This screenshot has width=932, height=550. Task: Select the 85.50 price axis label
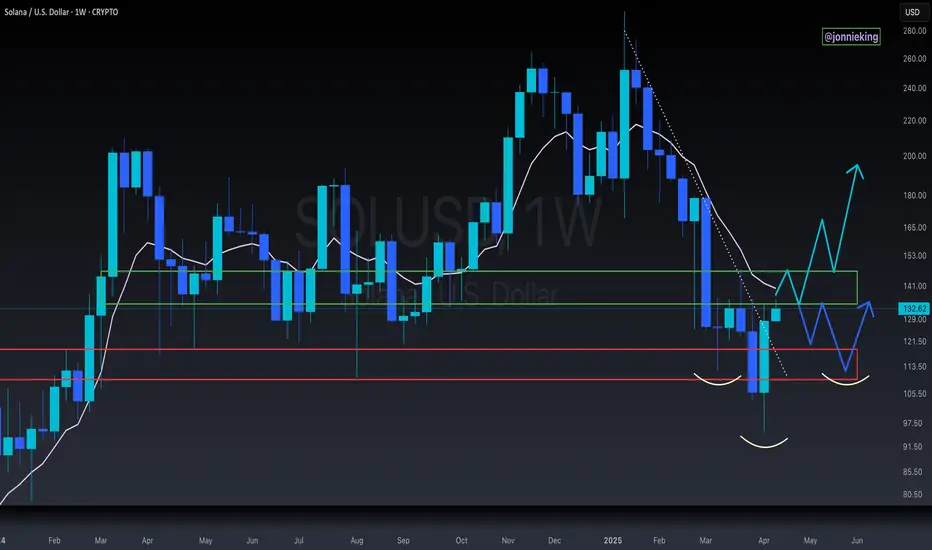click(x=914, y=472)
